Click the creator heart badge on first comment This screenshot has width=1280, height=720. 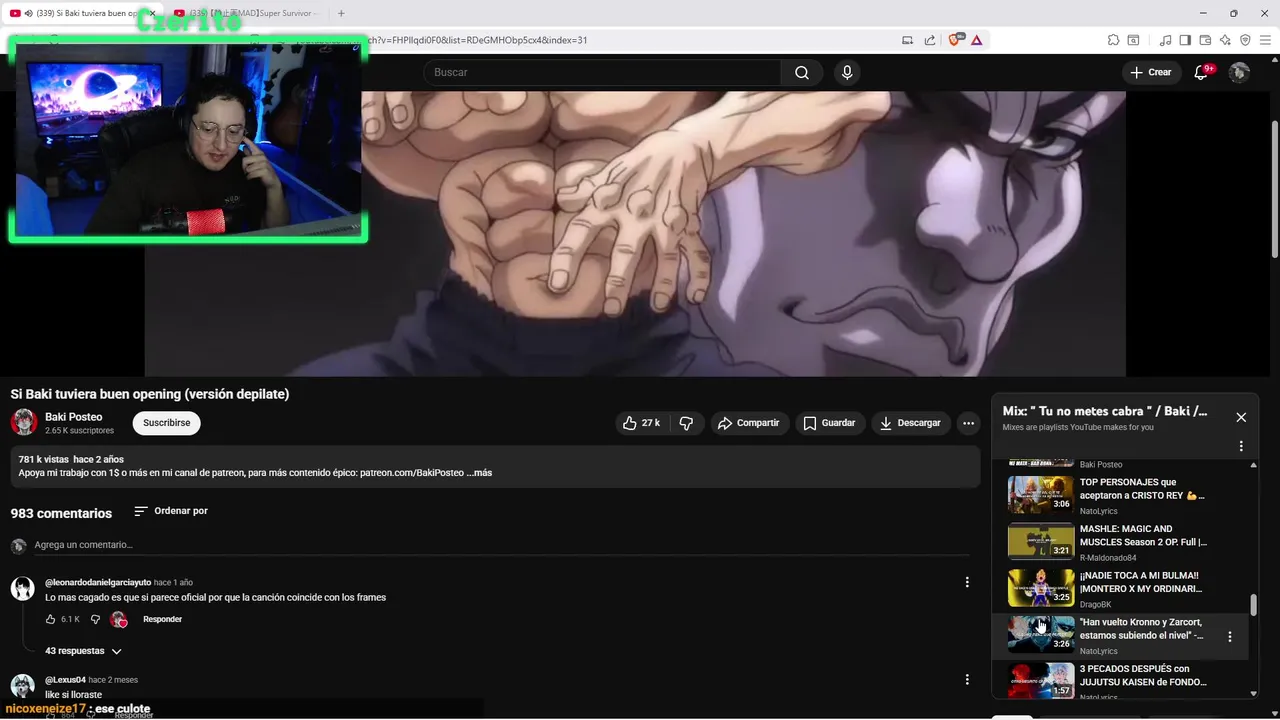[x=119, y=619]
